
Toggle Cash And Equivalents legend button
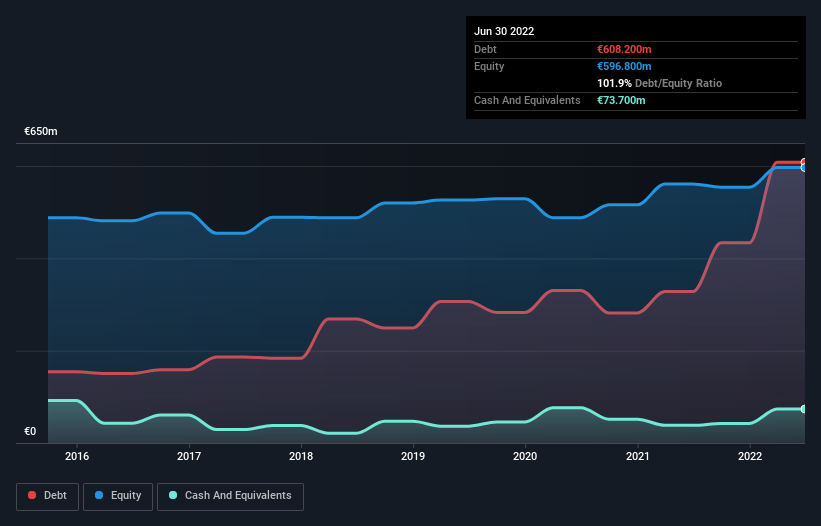230,496
